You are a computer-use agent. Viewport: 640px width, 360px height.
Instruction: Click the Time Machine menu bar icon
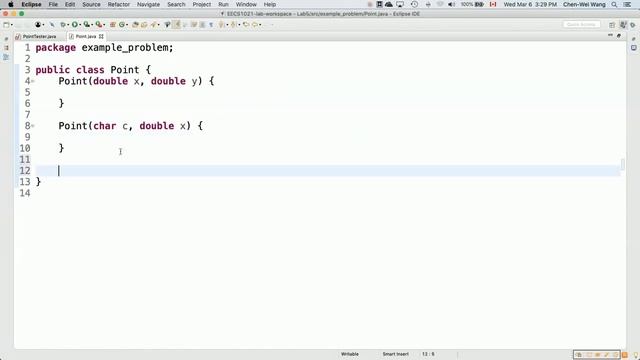tap(414, 4)
